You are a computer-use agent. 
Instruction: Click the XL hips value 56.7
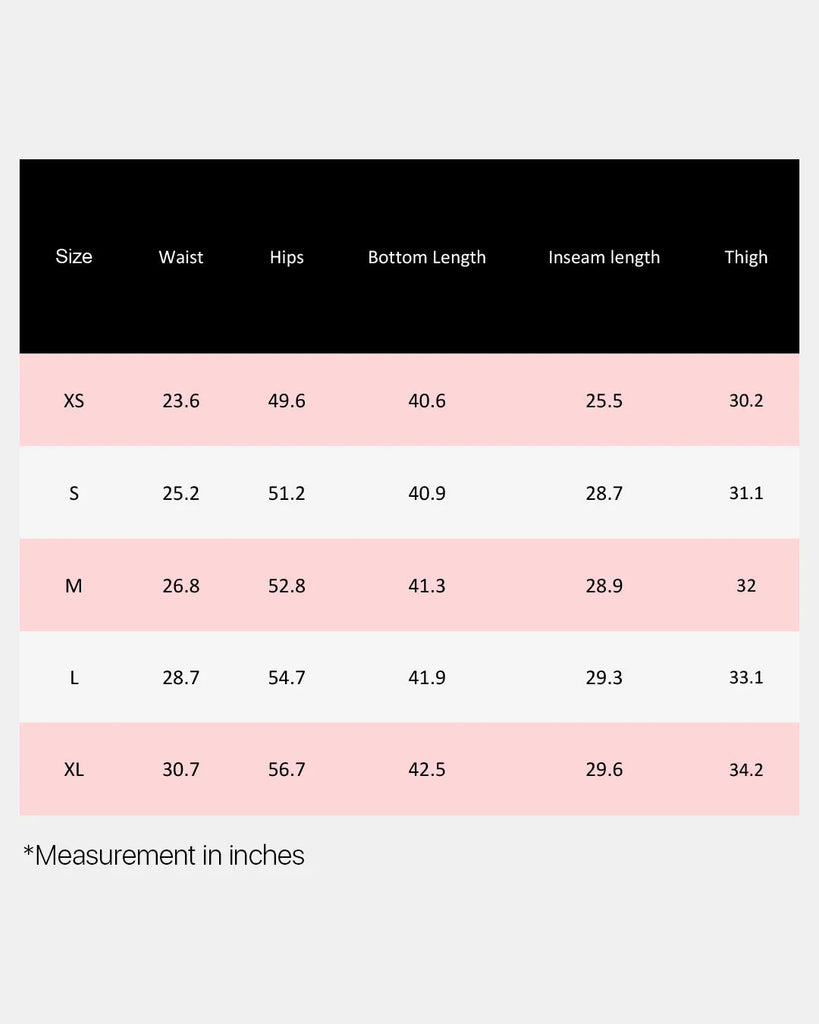287,770
